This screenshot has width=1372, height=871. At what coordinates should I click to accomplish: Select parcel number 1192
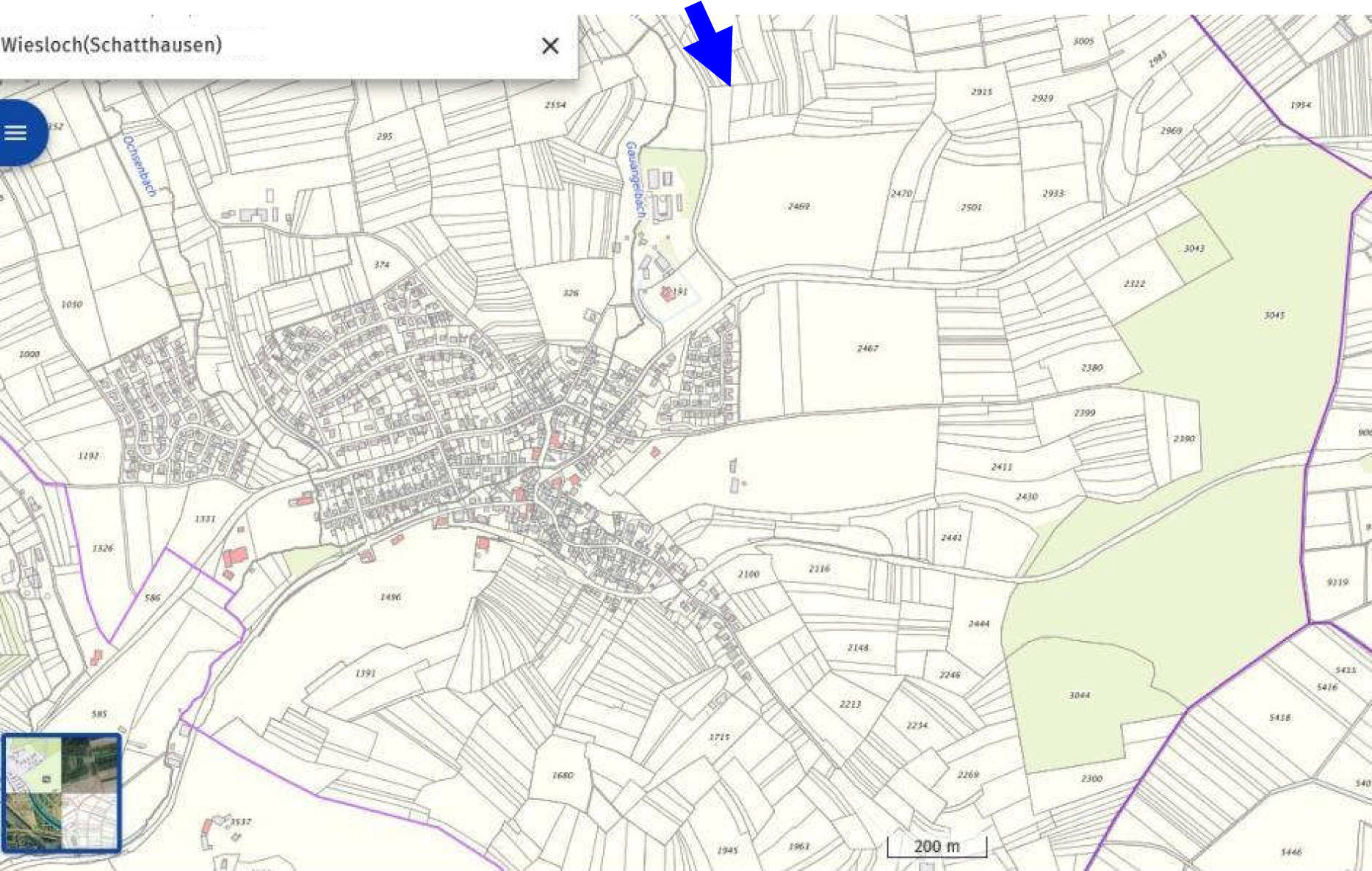(x=87, y=455)
